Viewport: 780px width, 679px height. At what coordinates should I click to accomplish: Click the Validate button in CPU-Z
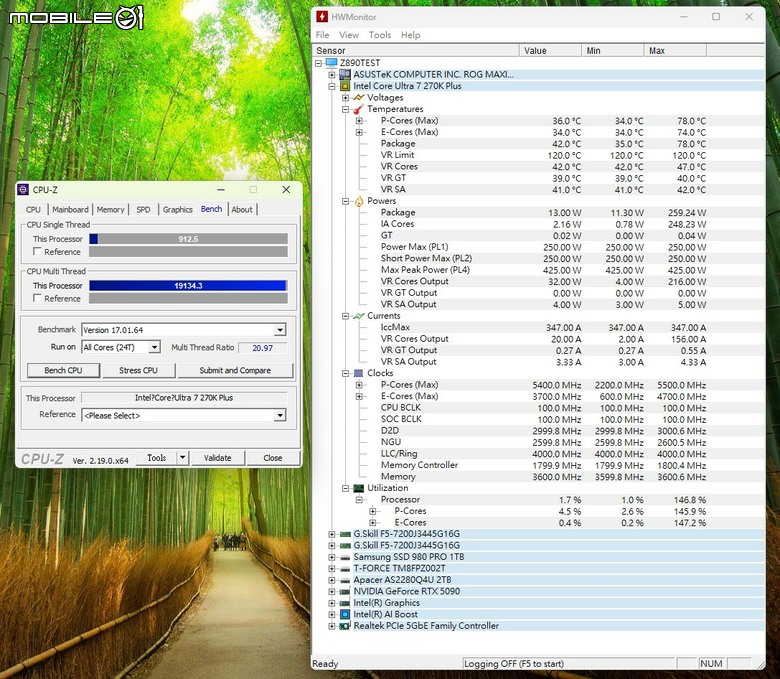coord(217,458)
